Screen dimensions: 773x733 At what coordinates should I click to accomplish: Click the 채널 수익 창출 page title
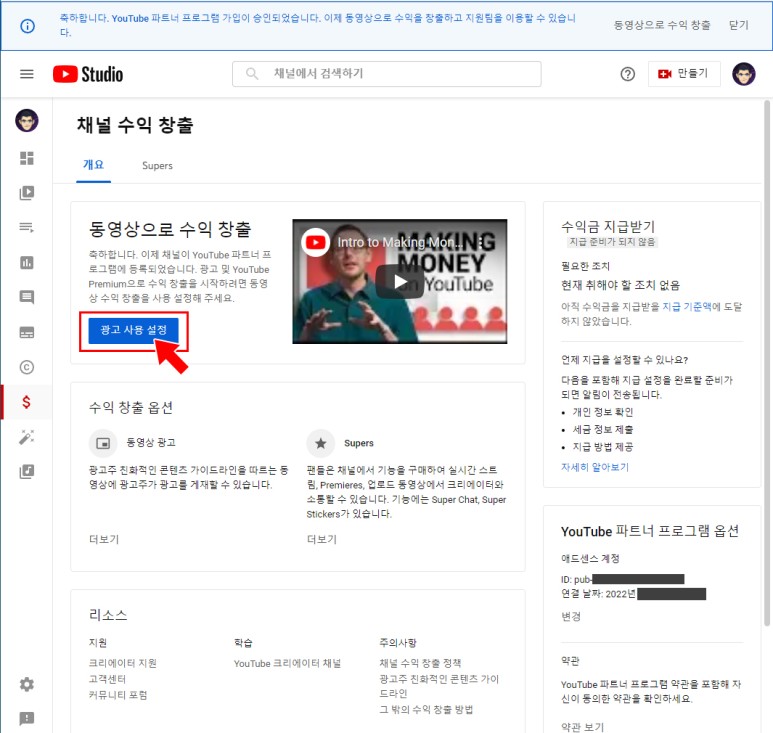(x=135, y=125)
